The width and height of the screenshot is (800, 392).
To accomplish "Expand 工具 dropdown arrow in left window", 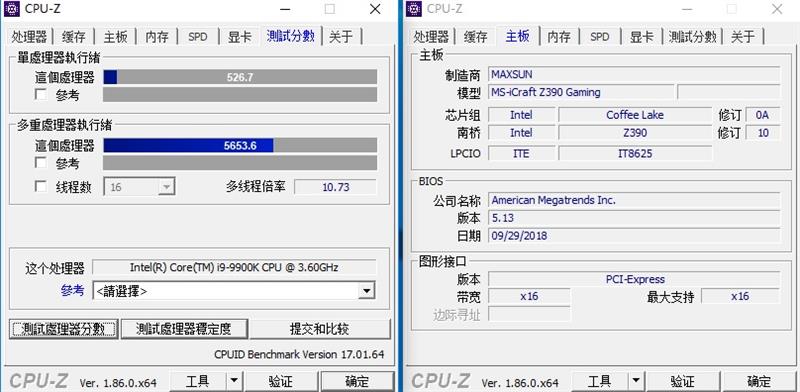I will coord(234,381).
